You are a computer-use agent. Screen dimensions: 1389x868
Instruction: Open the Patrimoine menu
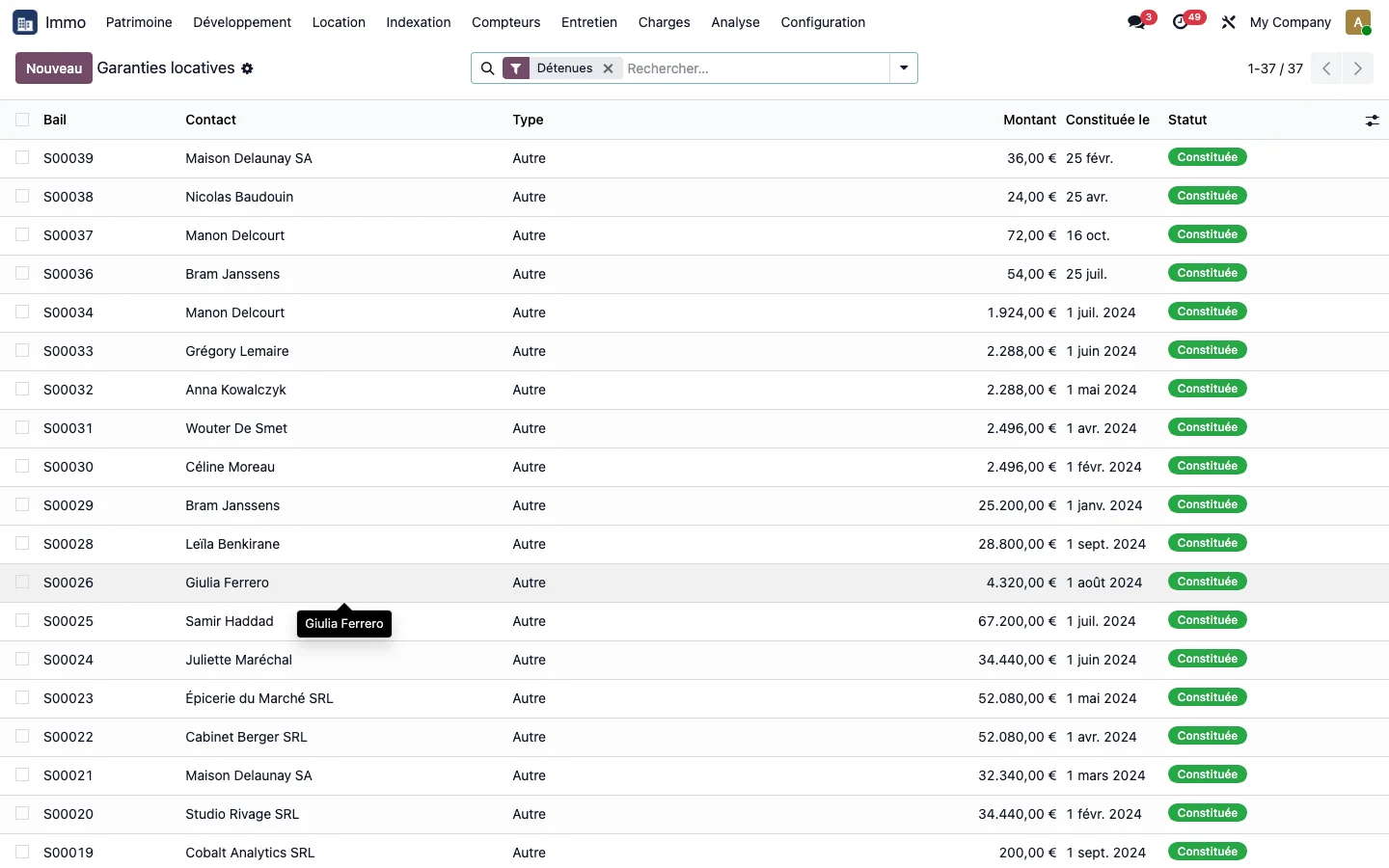tap(139, 22)
